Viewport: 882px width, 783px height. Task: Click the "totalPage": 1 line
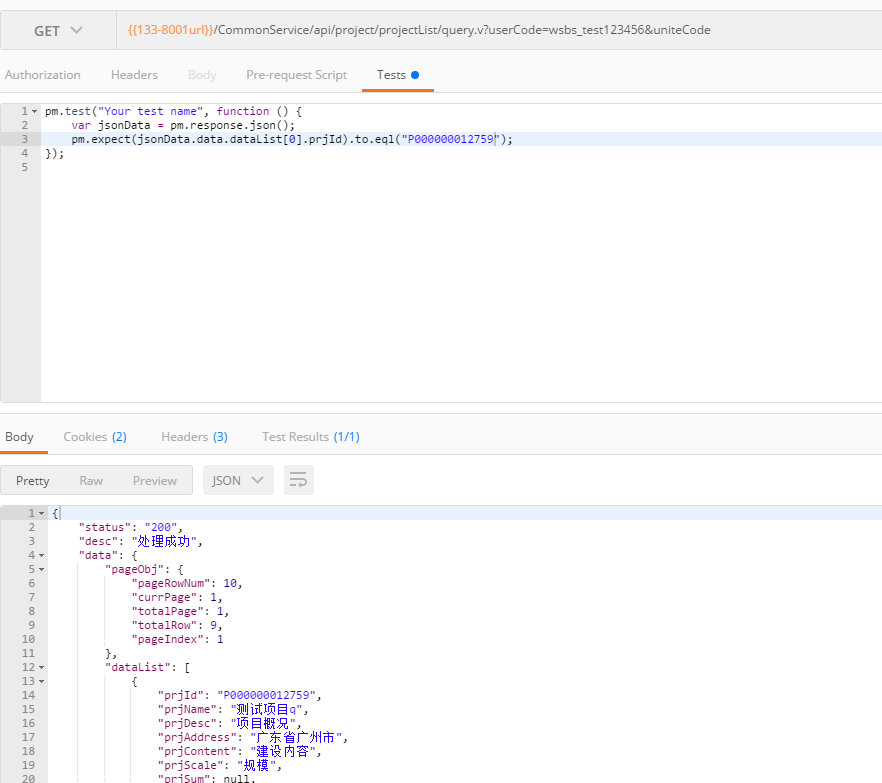pyautogui.click(x=180, y=611)
